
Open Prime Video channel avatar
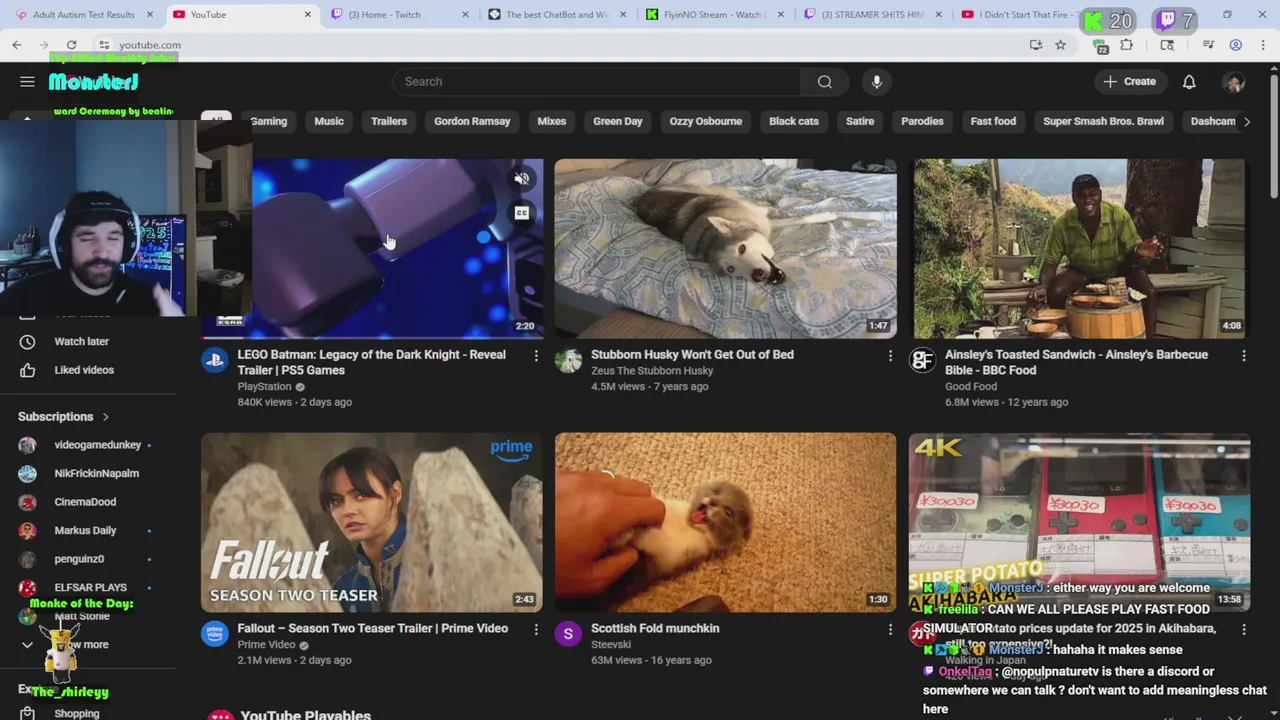pos(215,634)
